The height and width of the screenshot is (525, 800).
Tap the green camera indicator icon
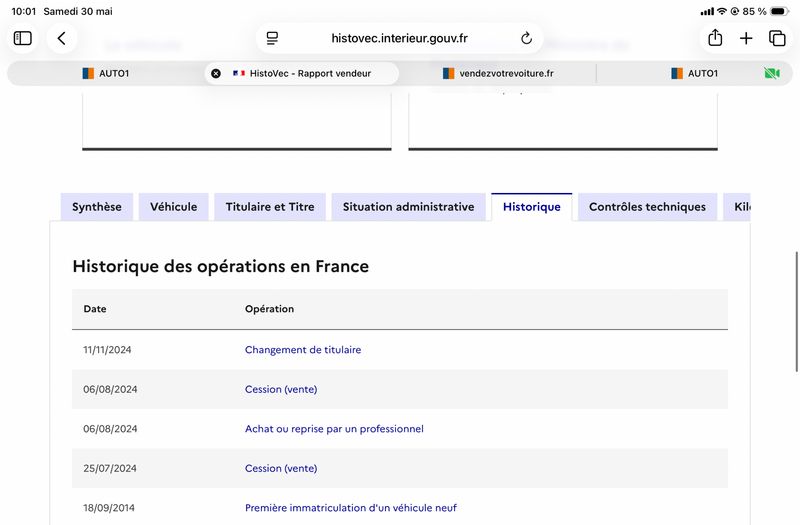click(x=772, y=73)
